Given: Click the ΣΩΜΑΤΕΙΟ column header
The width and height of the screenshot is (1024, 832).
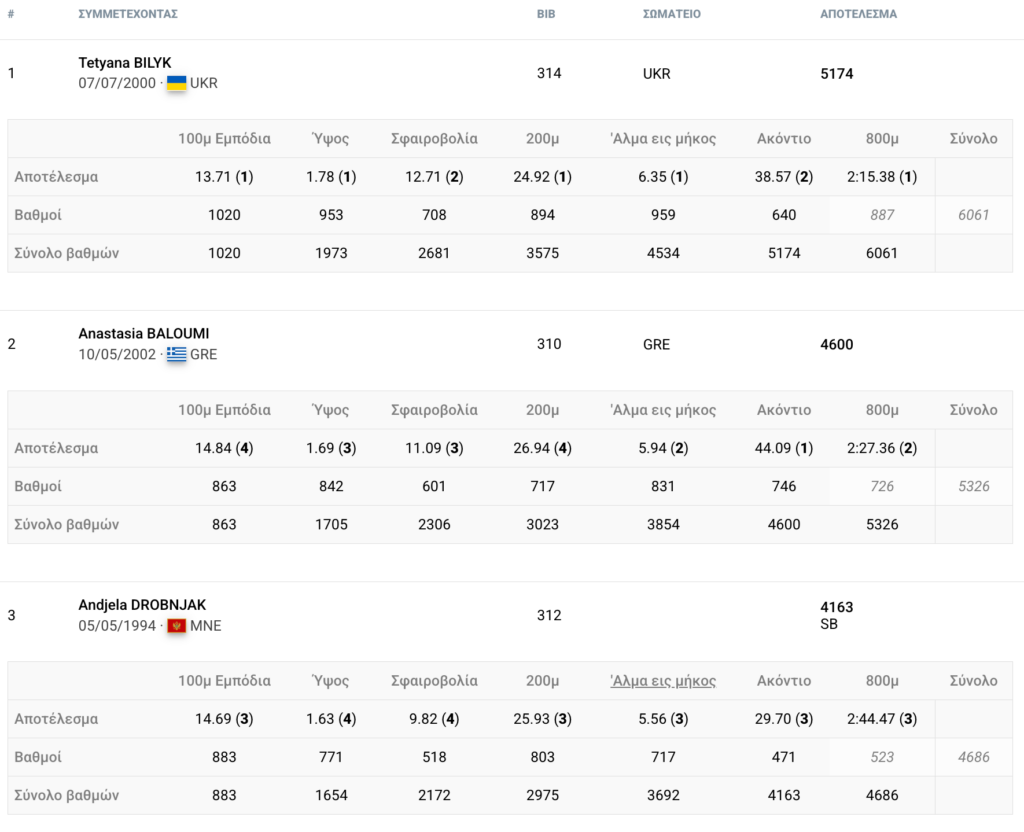Looking at the screenshot, I should click(x=671, y=14).
